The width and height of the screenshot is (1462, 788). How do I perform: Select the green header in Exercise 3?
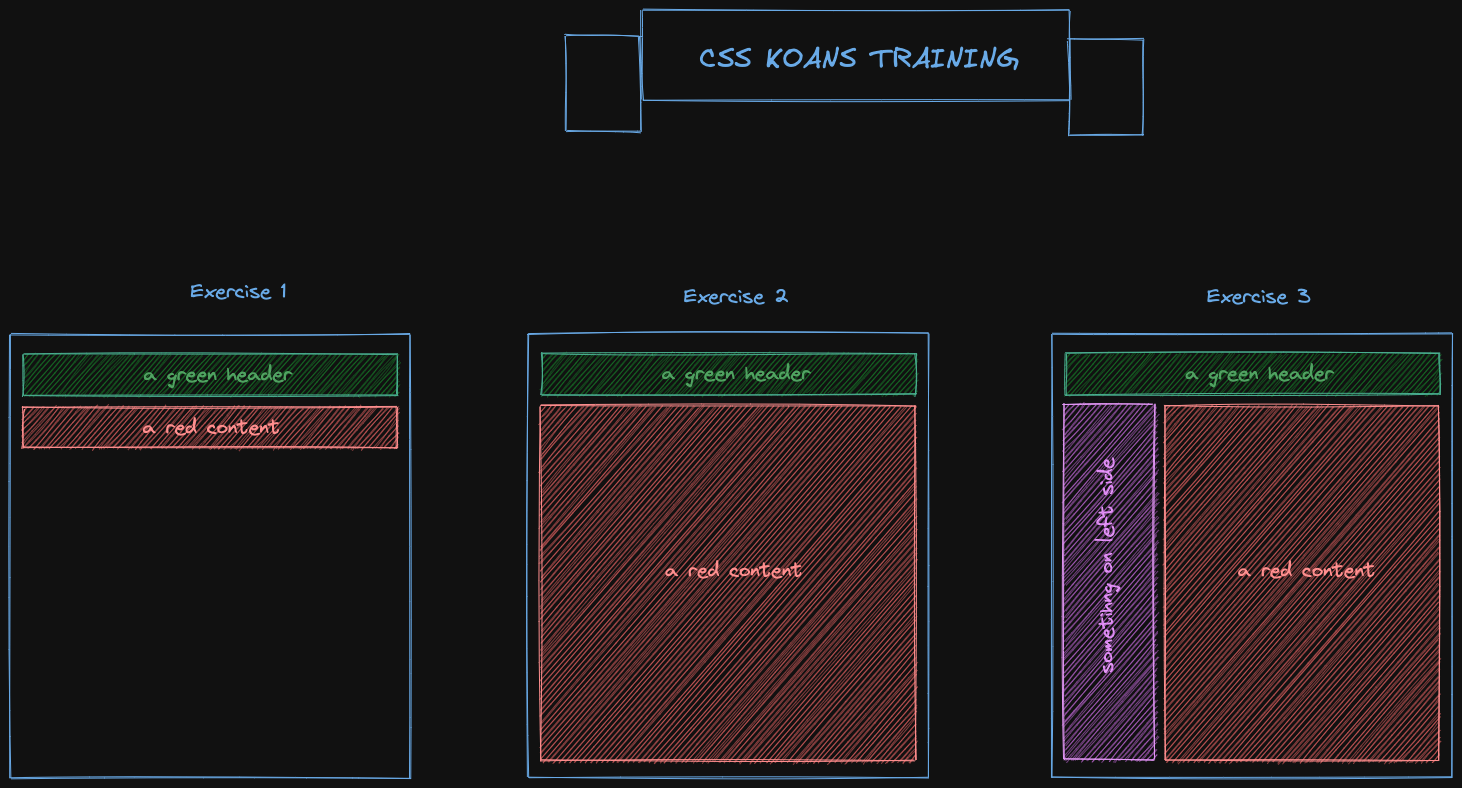pos(1252,374)
